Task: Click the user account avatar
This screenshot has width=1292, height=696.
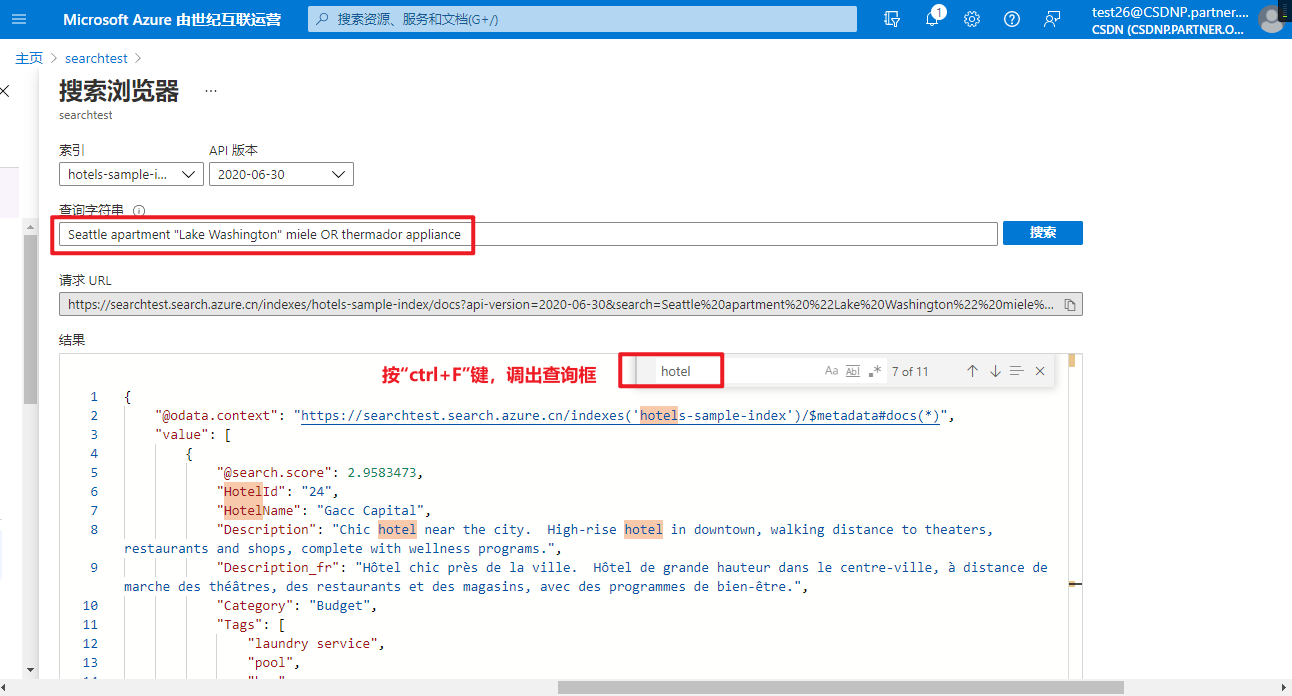Action: 1273,19
